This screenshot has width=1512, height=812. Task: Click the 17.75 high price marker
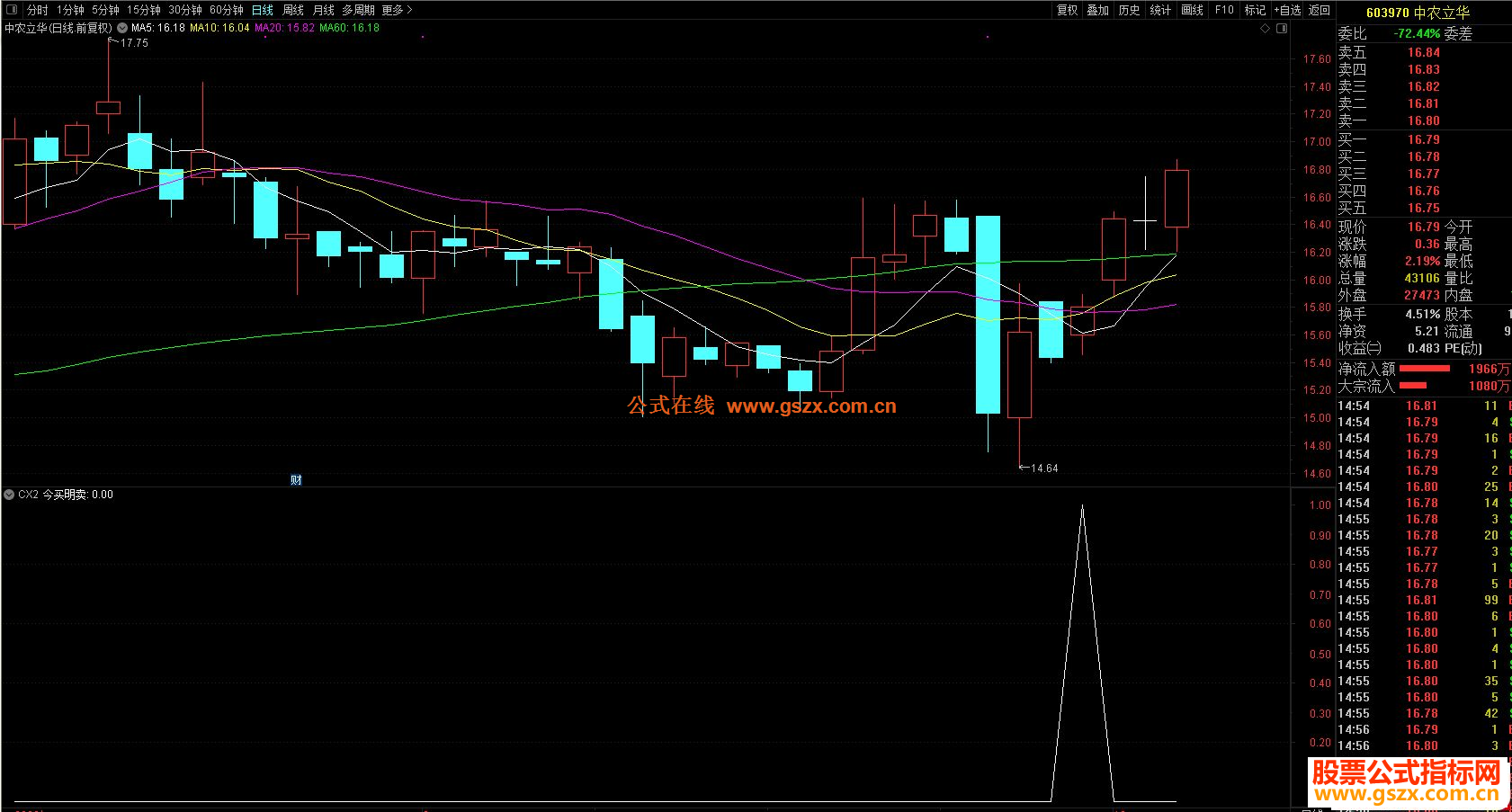point(134,42)
